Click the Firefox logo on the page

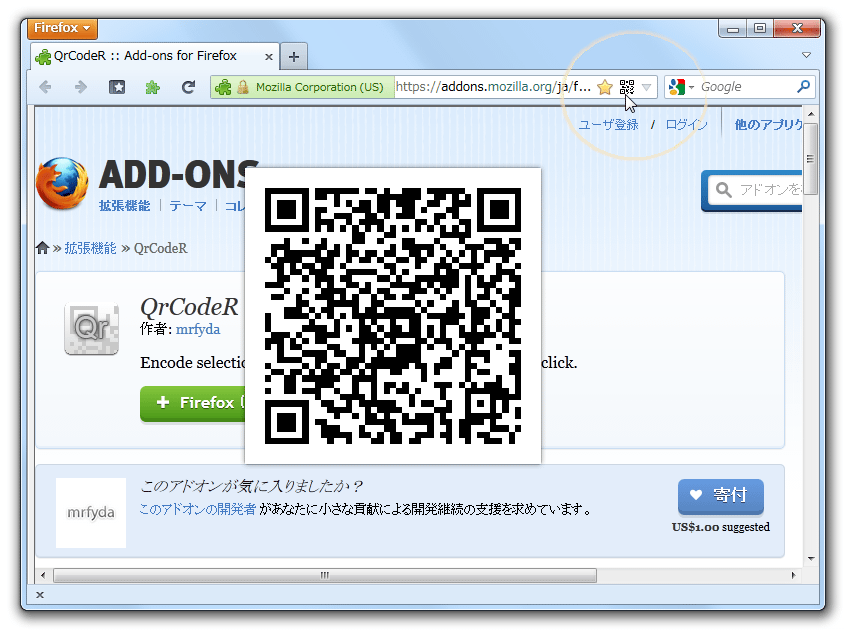(62, 183)
